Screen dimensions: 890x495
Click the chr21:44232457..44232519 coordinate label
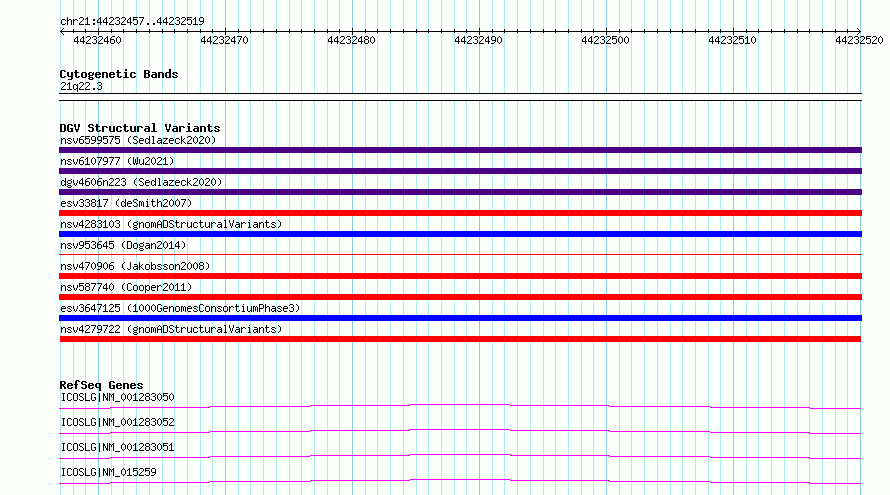click(x=132, y=21)
